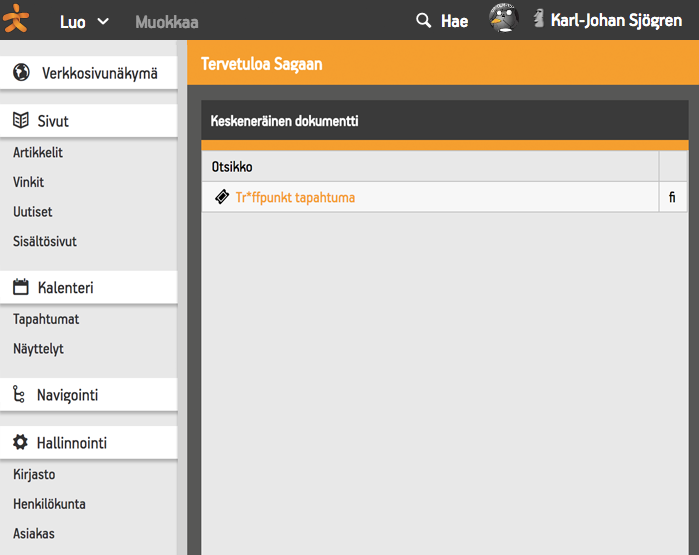Open the Hae search
The image size is (699, 555).
tap(454, 21)
